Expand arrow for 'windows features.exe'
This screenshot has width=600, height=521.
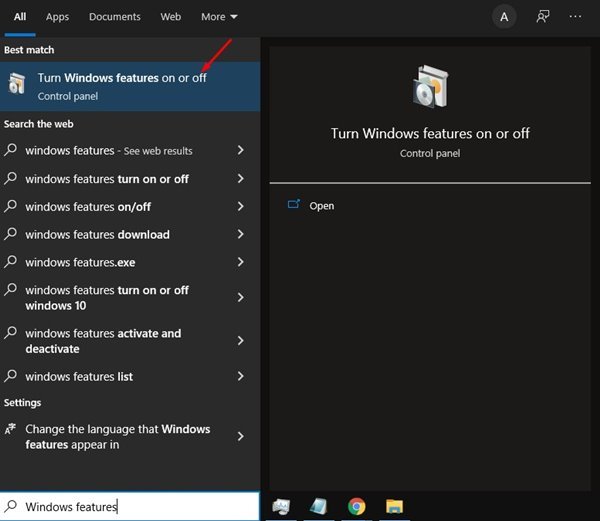tap(240, 262)
